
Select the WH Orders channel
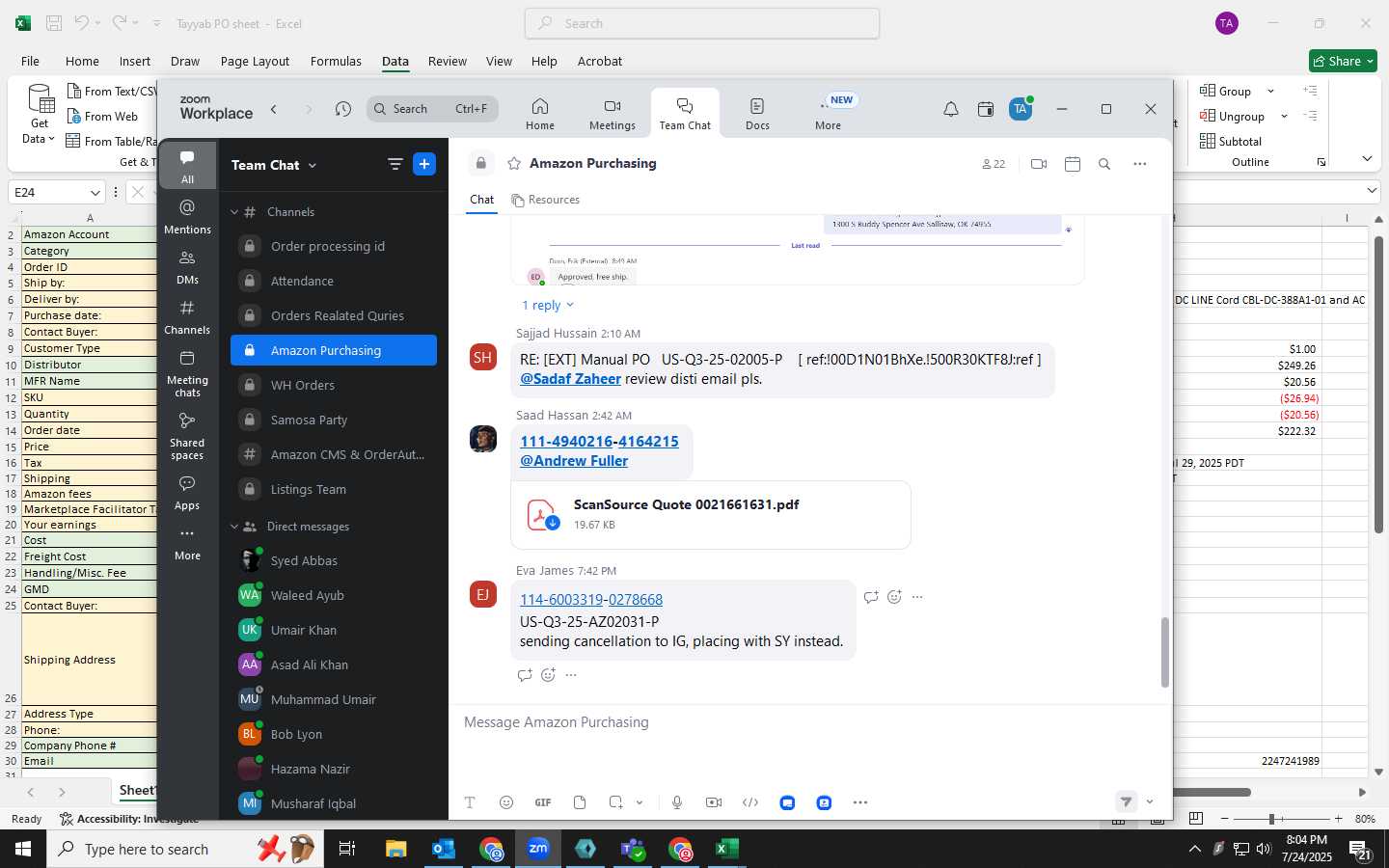(334, 385)
